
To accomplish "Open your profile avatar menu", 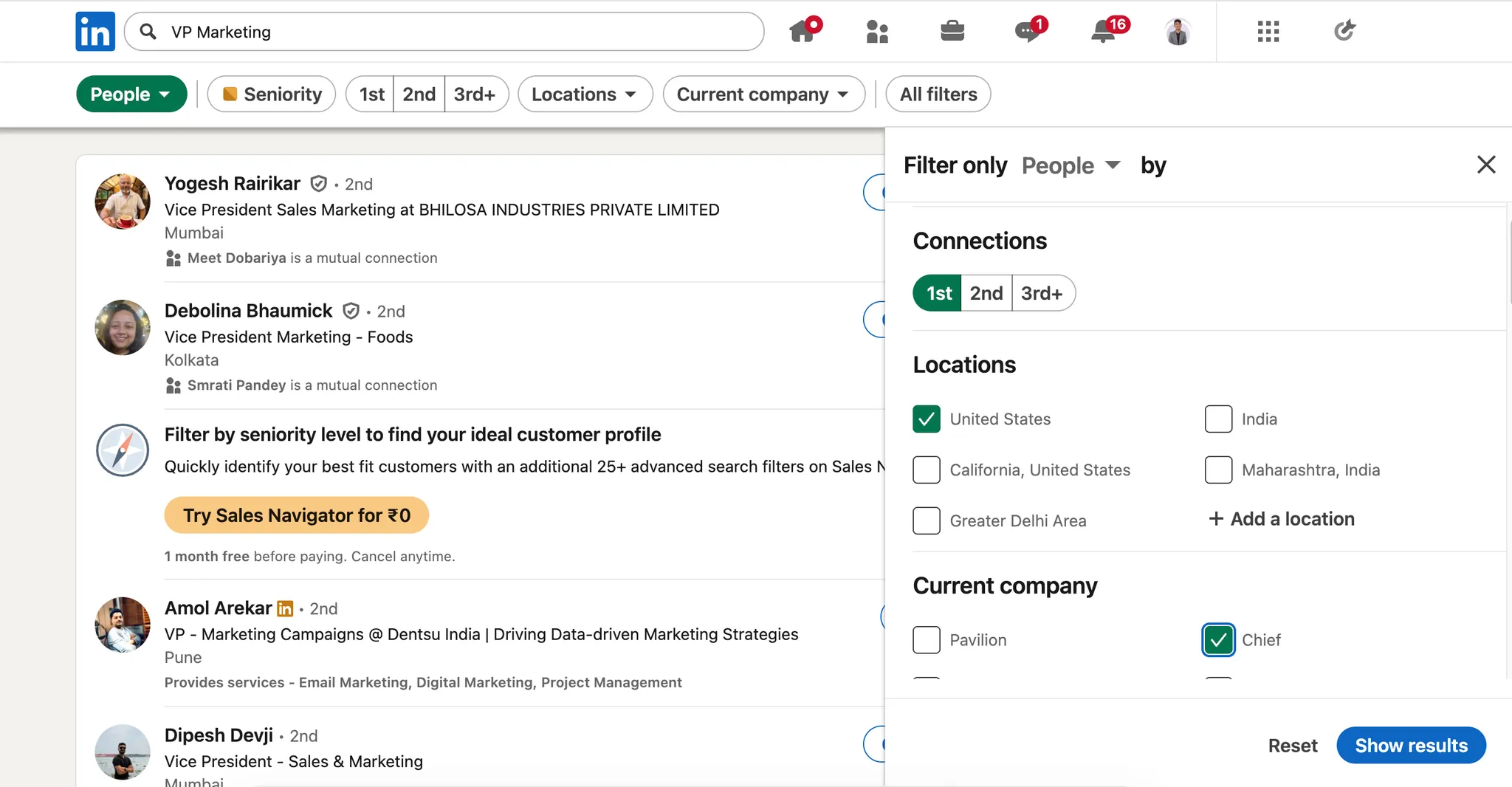I will click(x=1178, y=31).
